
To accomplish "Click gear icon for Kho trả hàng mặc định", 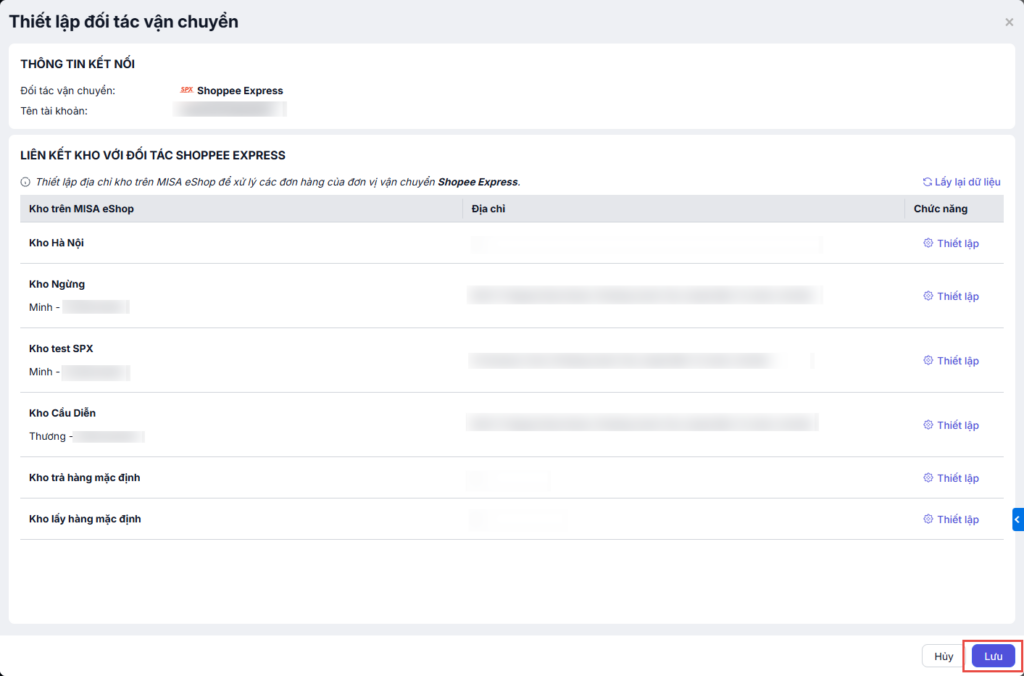I will click(x=928, y=478).
